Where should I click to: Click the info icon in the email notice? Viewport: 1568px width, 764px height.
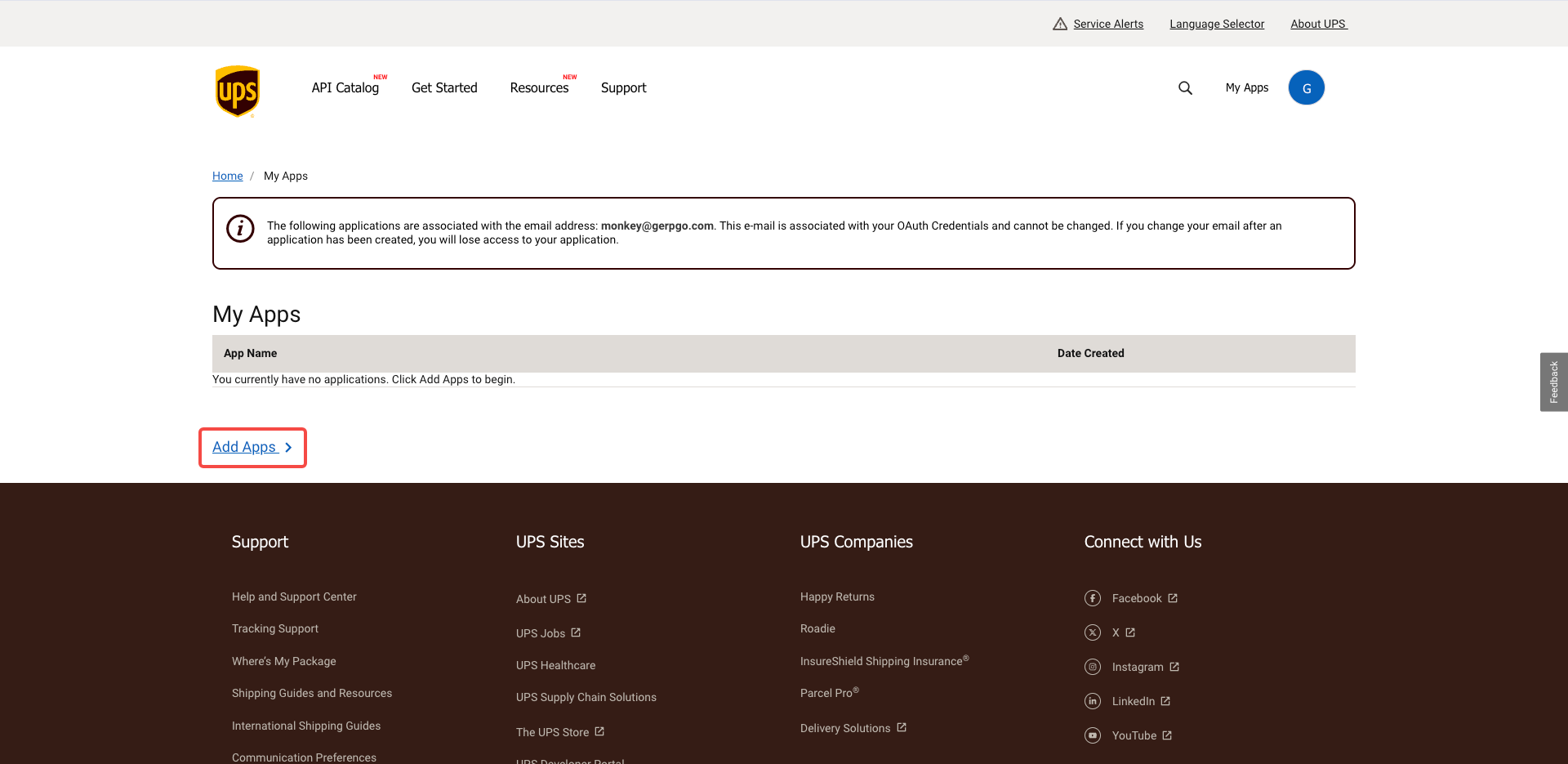click(x=240, y=229)
